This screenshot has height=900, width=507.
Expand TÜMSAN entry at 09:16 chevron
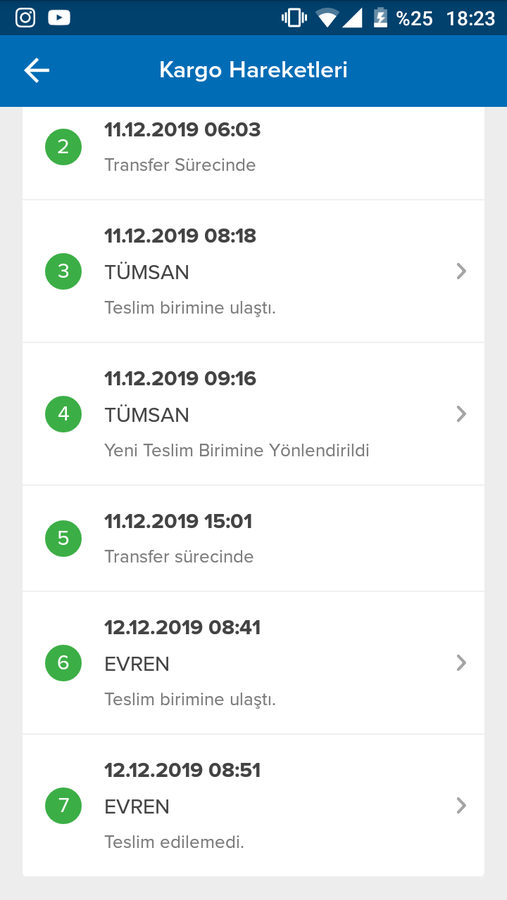pyautogui.click(x=461, y=414)
